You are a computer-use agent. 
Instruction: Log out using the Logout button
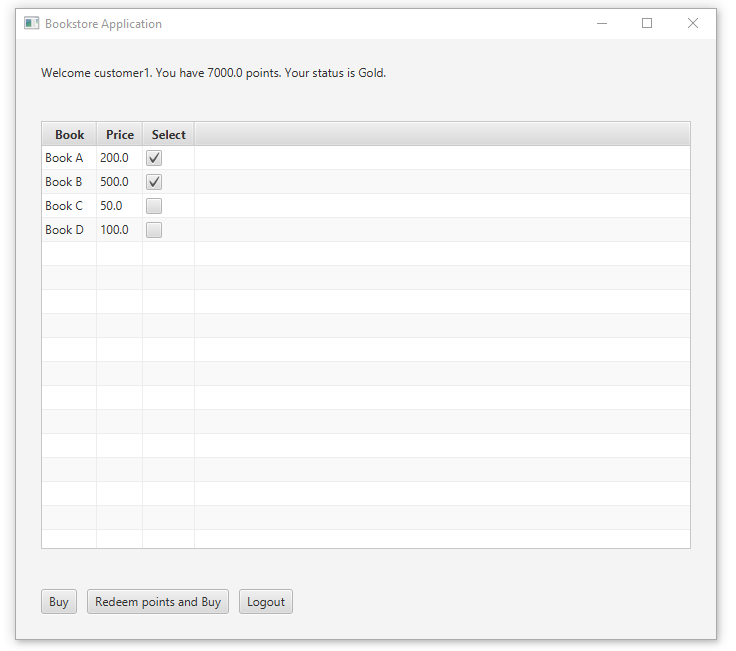(266, 602)
